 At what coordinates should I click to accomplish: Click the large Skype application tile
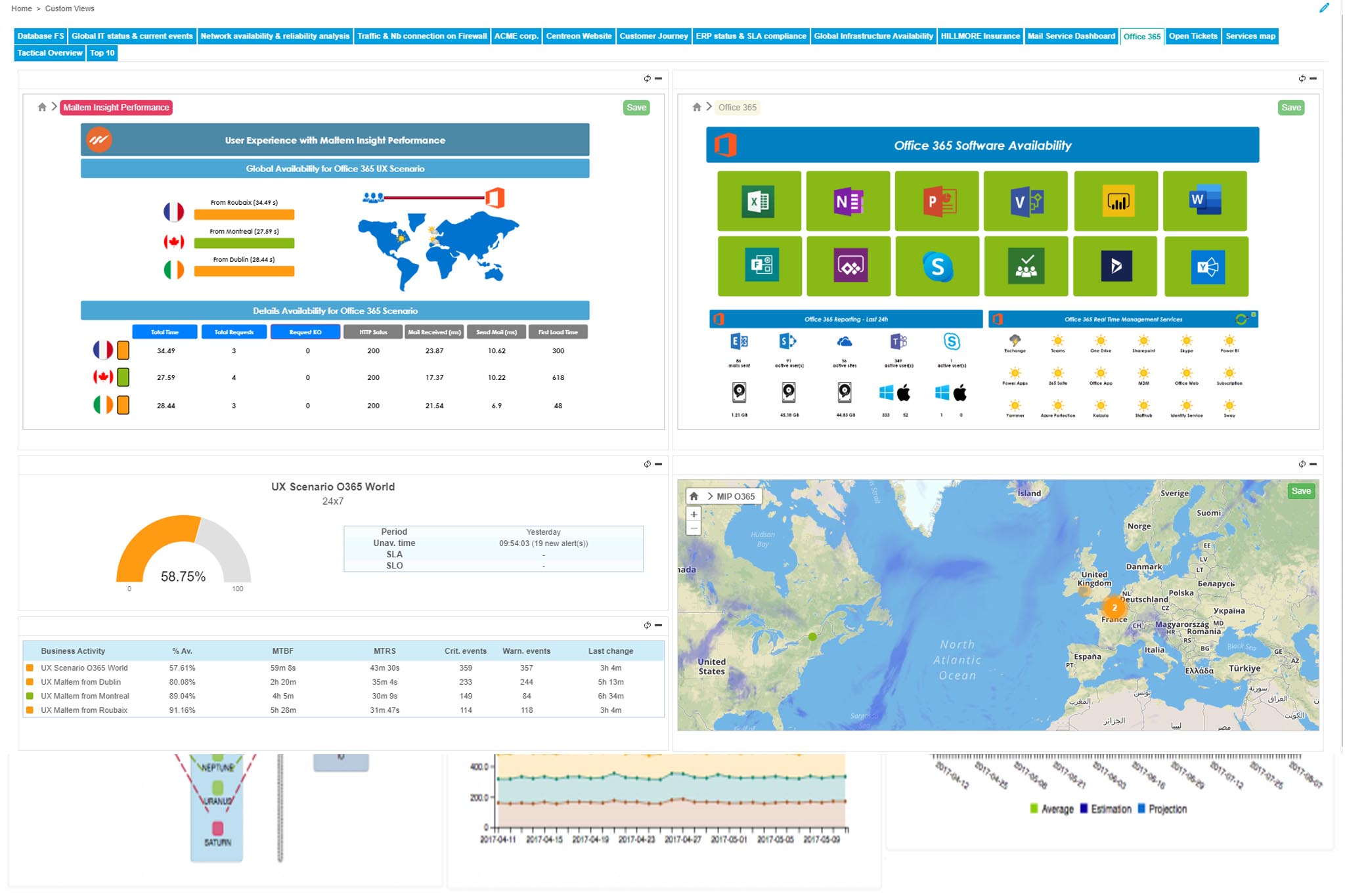coord(937,266)
